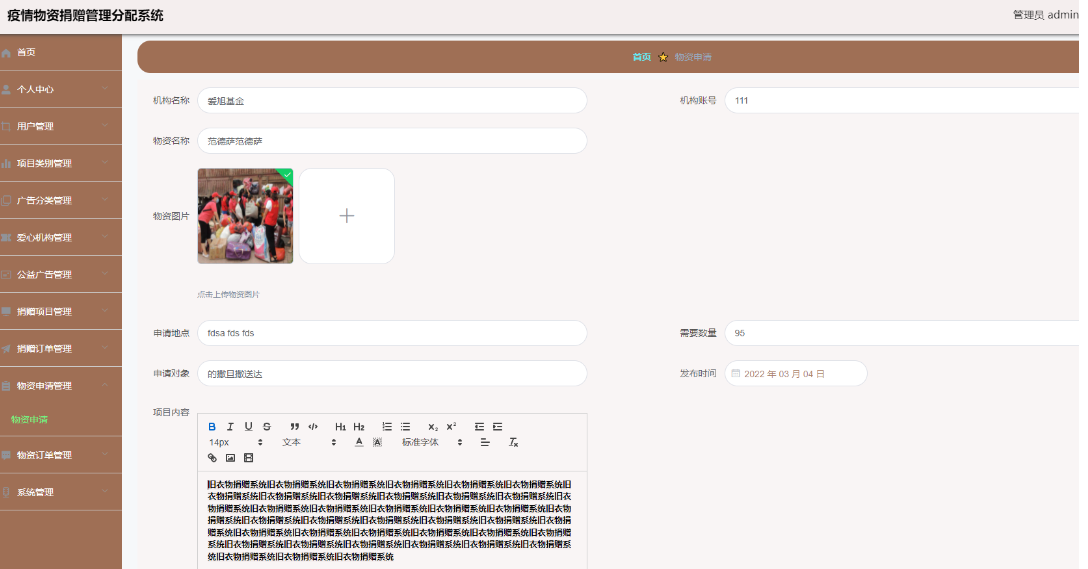Expand the 个人中心 sidebar menu

61,89
